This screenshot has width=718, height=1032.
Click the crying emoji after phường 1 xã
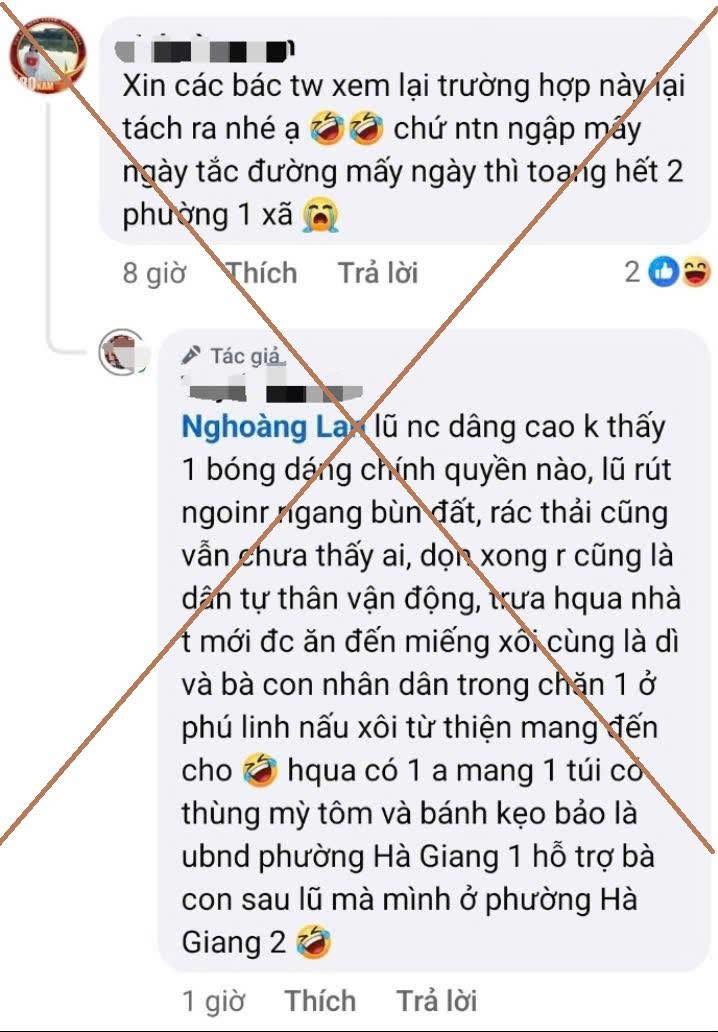coord(321,215)
